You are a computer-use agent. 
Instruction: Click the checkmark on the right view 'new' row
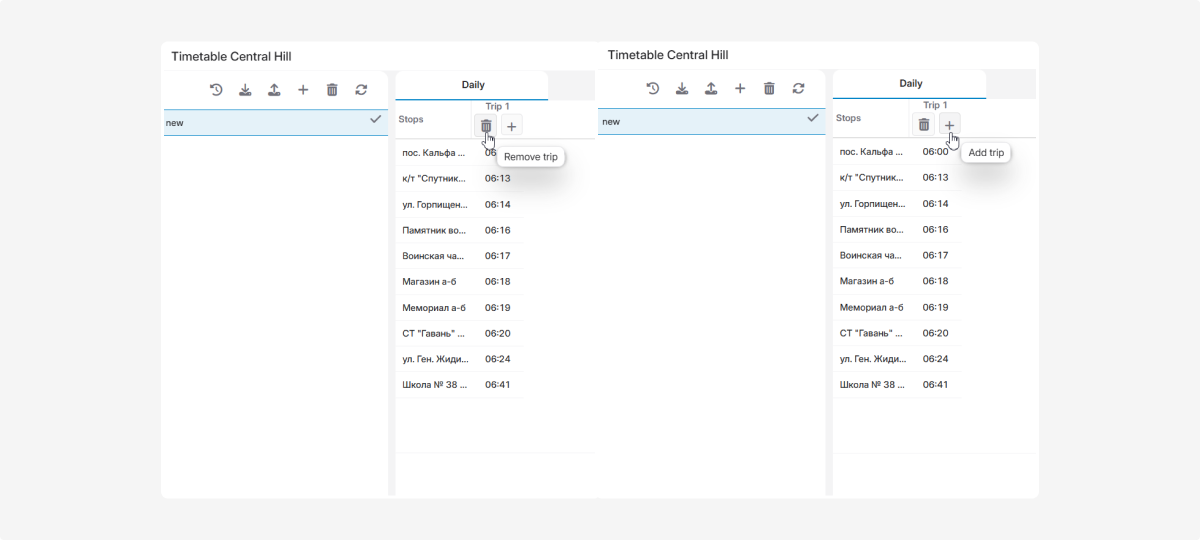pos(813,118)
